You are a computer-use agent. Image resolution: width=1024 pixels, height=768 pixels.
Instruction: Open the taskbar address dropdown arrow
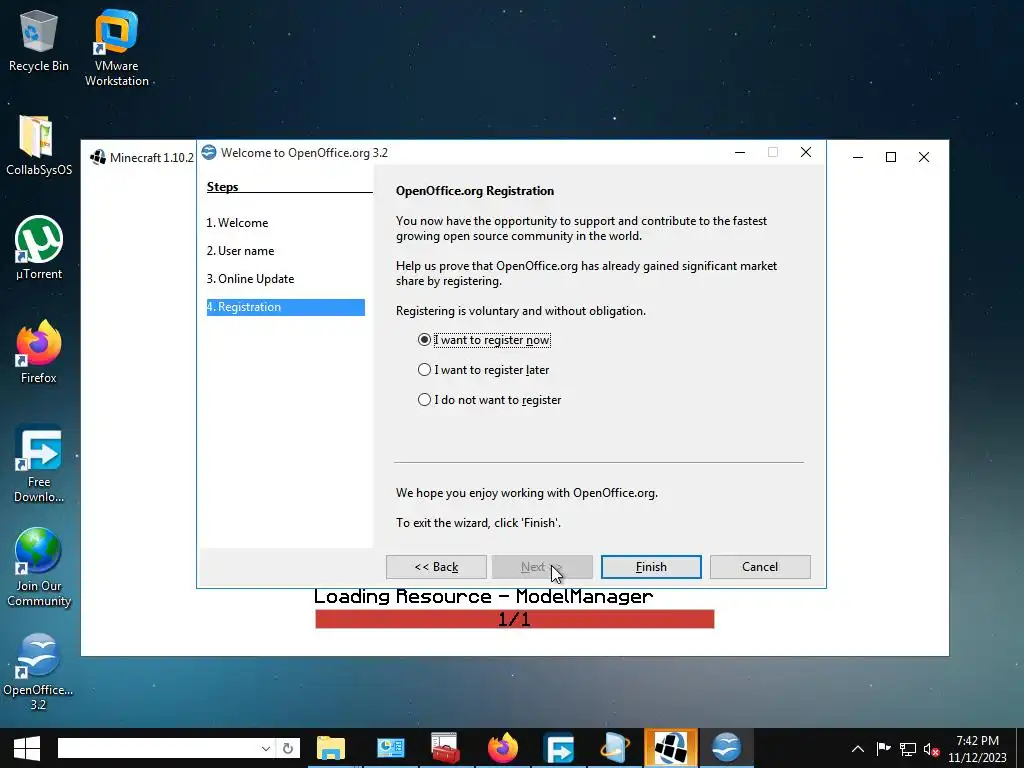[x=266, y=748]
